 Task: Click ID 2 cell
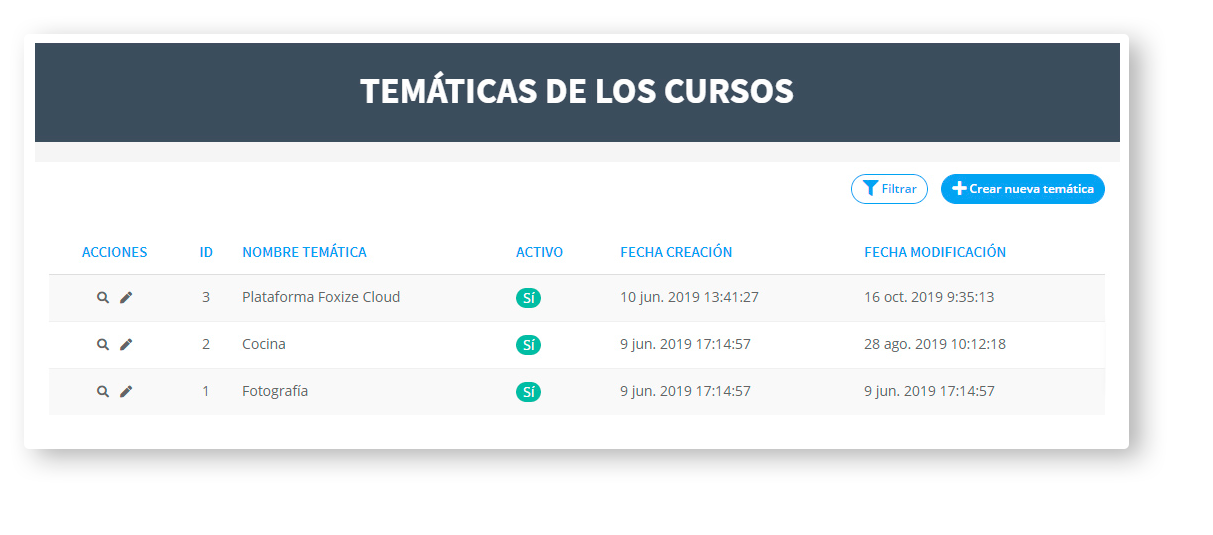coord(206,344)
